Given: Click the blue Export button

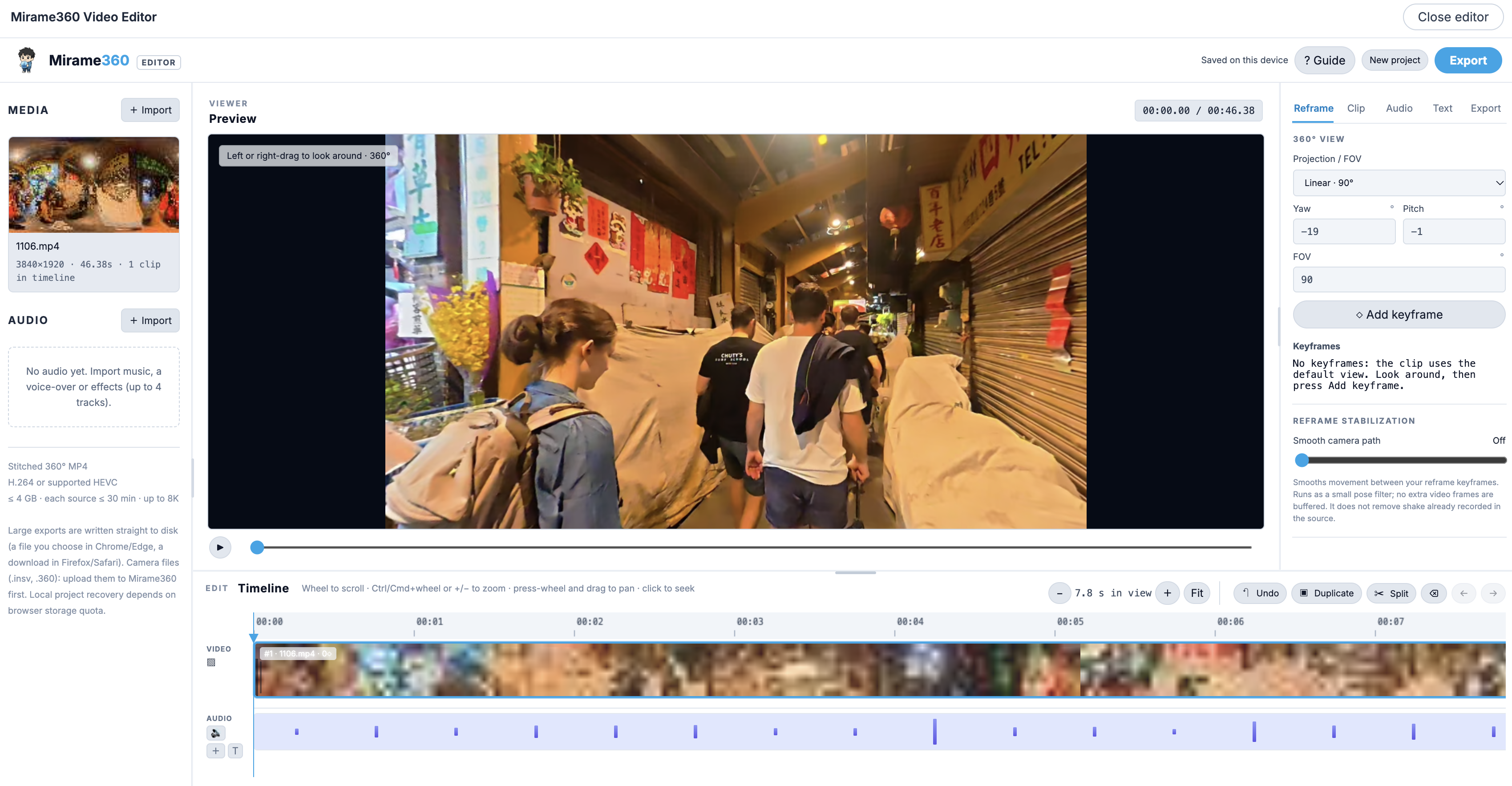Looking at the screenshot, I should (x=1468, y=60).
